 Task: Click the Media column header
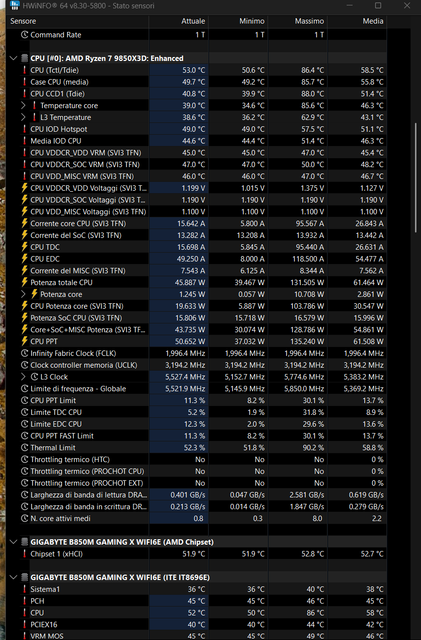[357, 21]
